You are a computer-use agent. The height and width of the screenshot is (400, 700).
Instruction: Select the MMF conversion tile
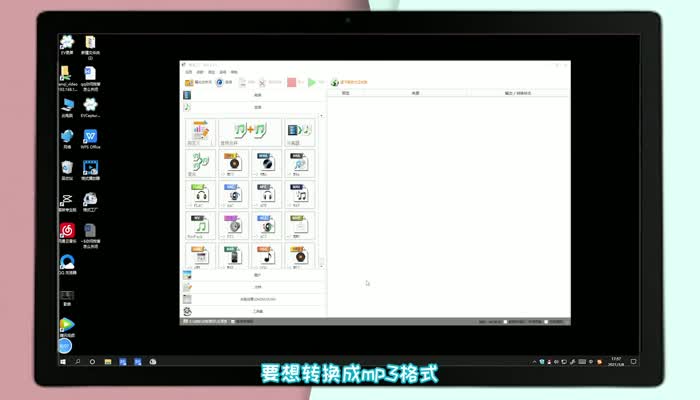click(x=300, y=226)
